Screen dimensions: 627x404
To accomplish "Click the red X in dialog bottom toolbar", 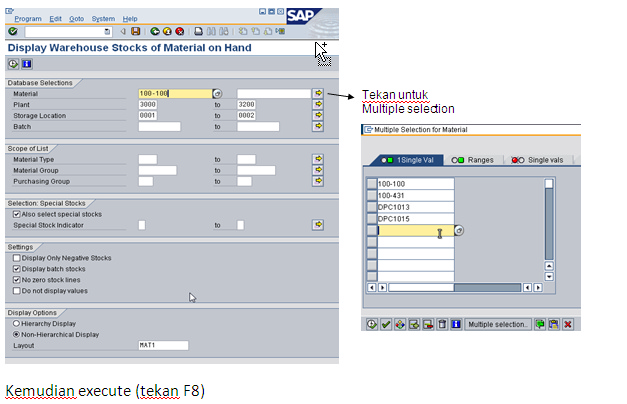I will pos(568,324).
